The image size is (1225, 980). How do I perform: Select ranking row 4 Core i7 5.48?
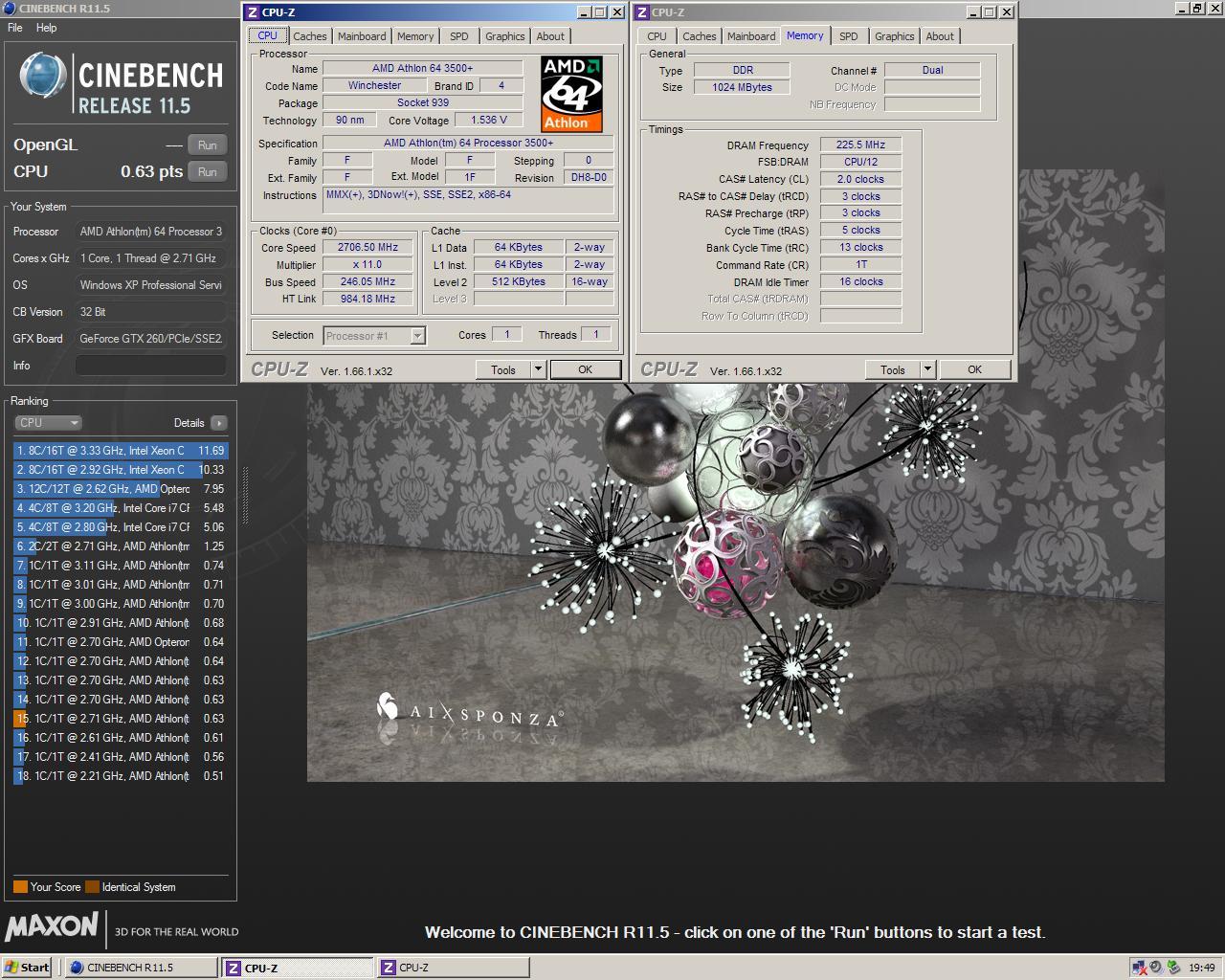(x=121, y=508)
